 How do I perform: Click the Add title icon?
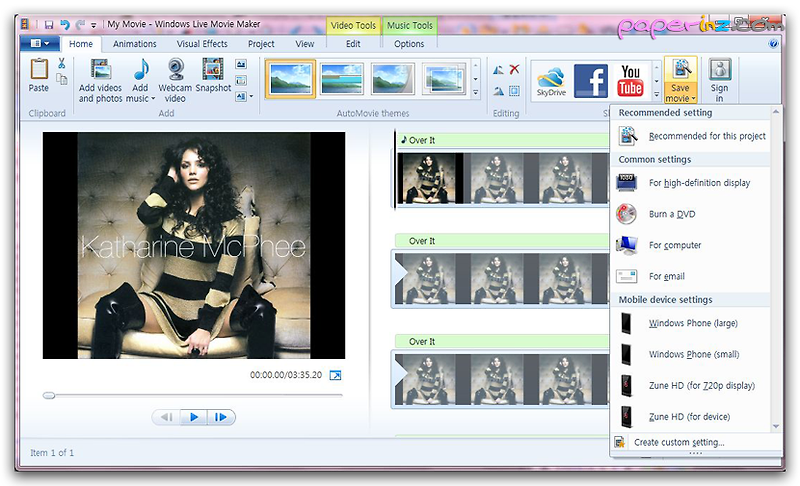[241, 64]
